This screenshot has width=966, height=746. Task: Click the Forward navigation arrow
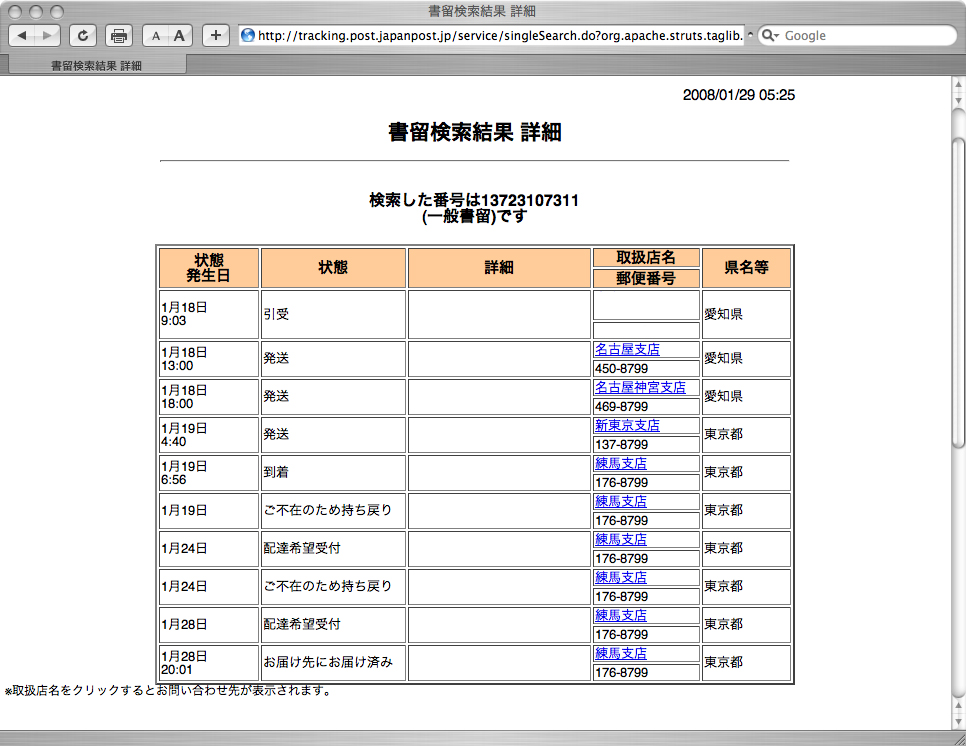point(47,36)
